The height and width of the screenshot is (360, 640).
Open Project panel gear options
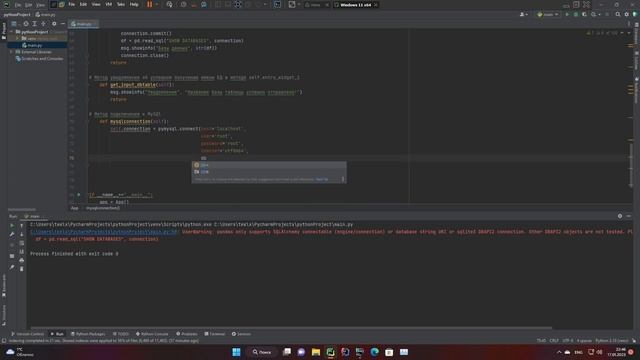54,24
